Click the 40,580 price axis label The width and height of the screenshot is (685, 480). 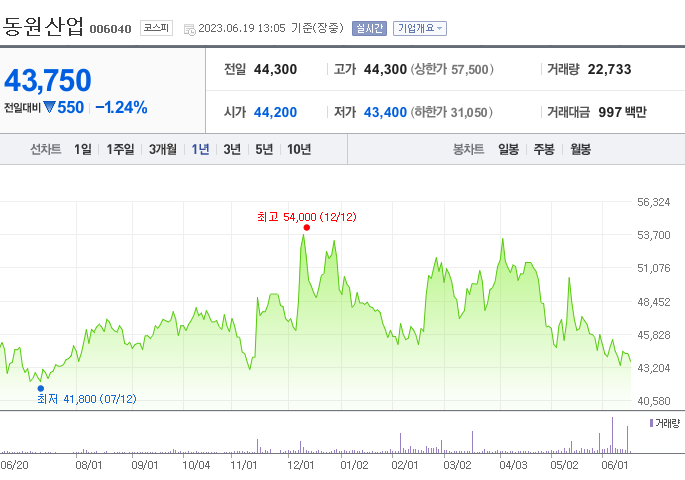pos(654,401)
